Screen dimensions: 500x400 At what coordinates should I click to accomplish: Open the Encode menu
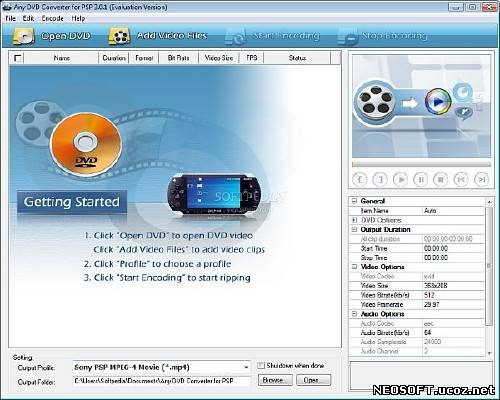pyautogui.click(x=52, y=18)
